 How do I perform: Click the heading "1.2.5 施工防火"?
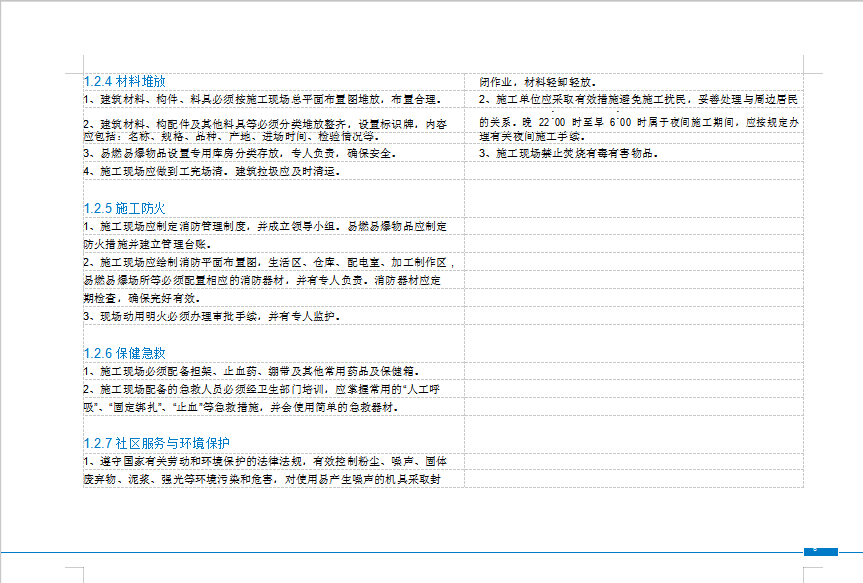[x=124, y=208]
